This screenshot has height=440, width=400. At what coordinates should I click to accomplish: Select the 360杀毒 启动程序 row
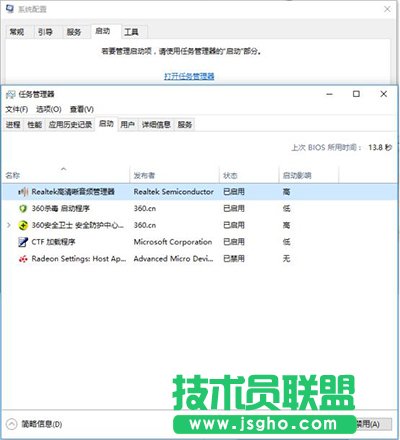[x=200, y=209]
